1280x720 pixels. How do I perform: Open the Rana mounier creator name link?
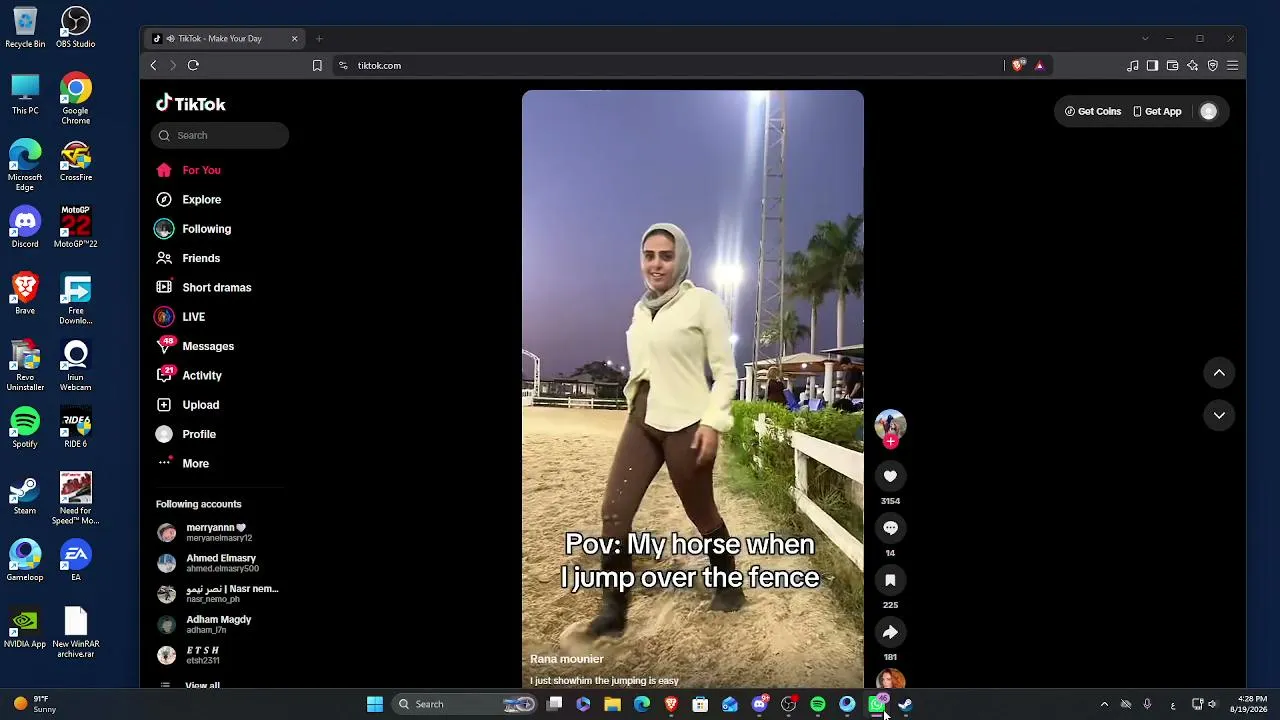coord(567,659)
